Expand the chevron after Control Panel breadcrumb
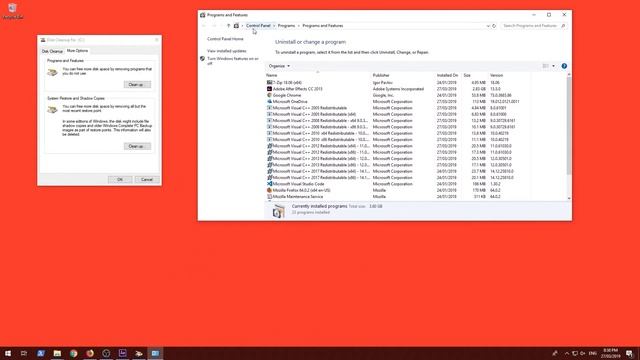 pos(274,26)
